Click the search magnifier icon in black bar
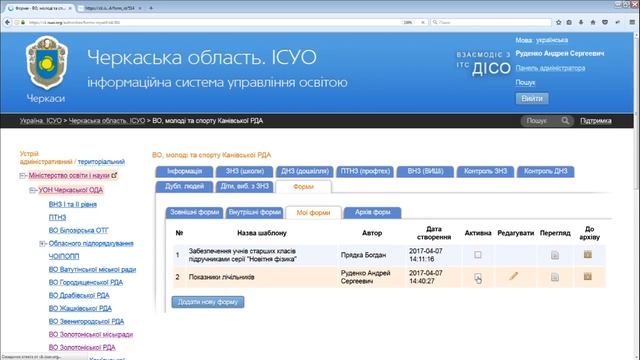 [565, 120]
